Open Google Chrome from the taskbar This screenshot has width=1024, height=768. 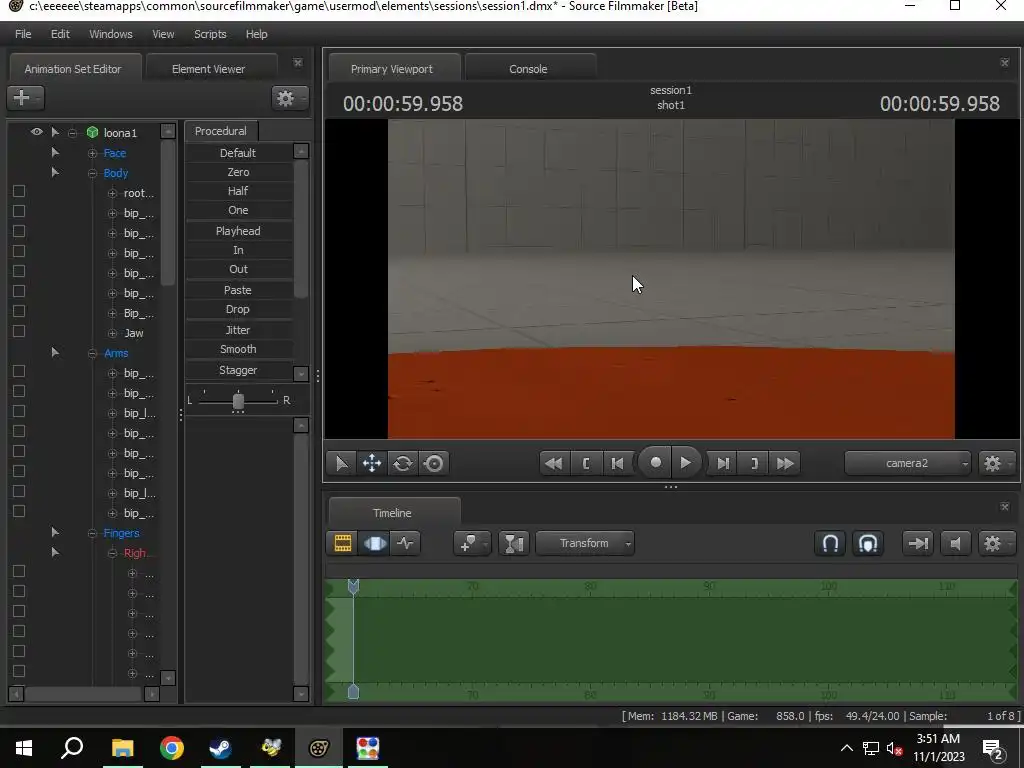click(172, 748)
